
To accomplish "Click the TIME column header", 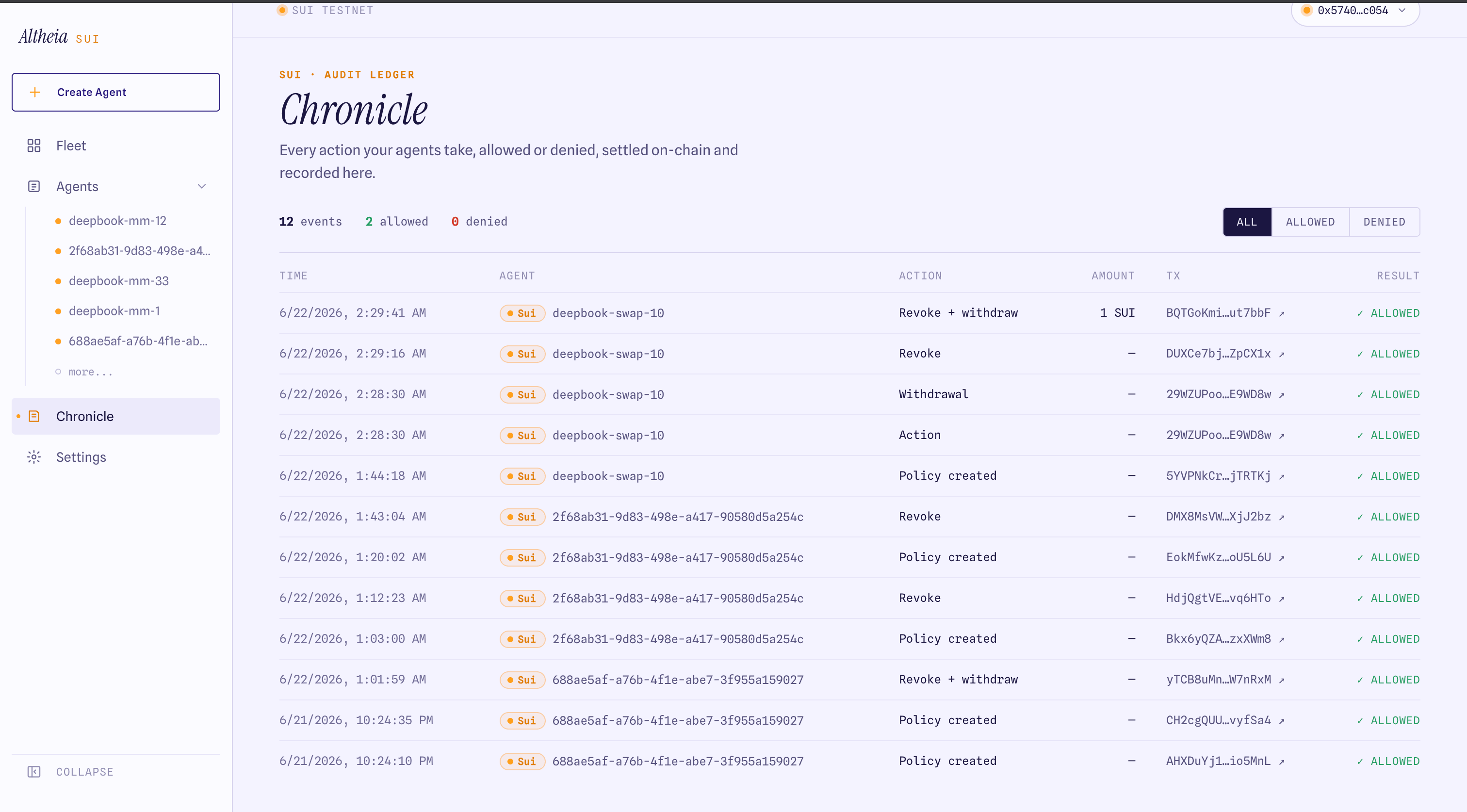I will [293, 276].
